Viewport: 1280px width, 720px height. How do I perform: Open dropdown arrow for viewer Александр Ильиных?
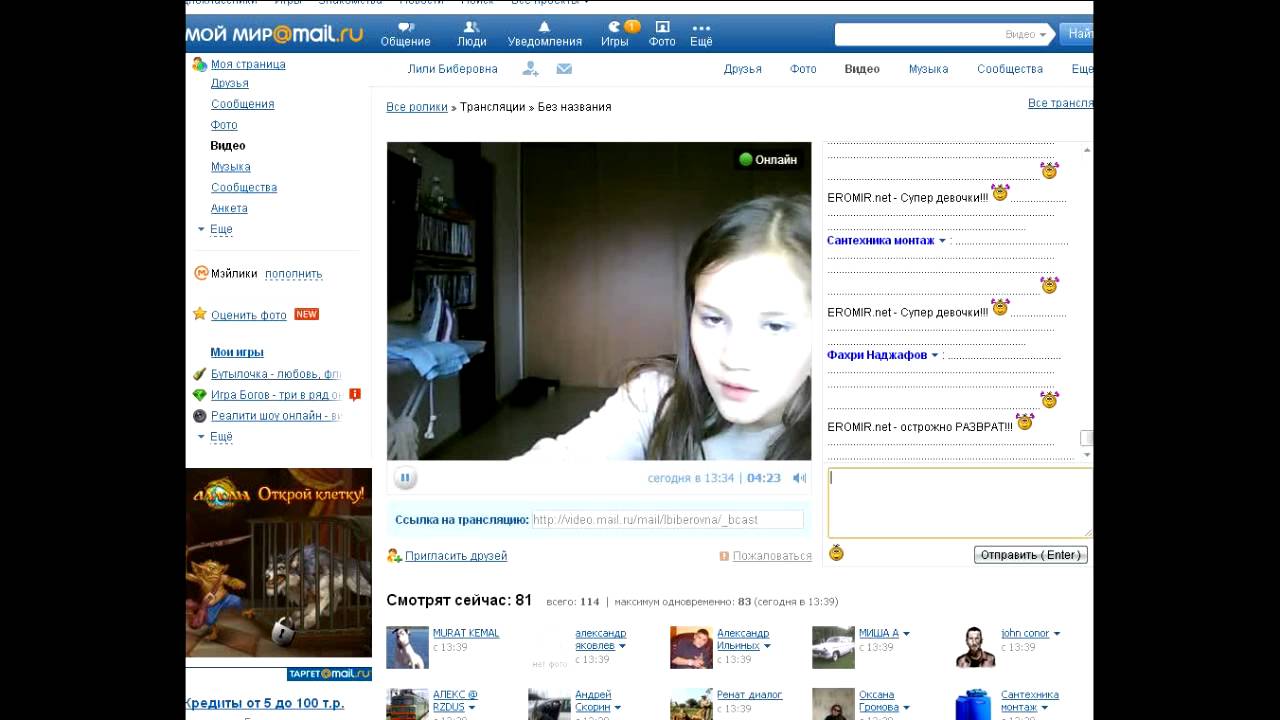tap(767, 646)
